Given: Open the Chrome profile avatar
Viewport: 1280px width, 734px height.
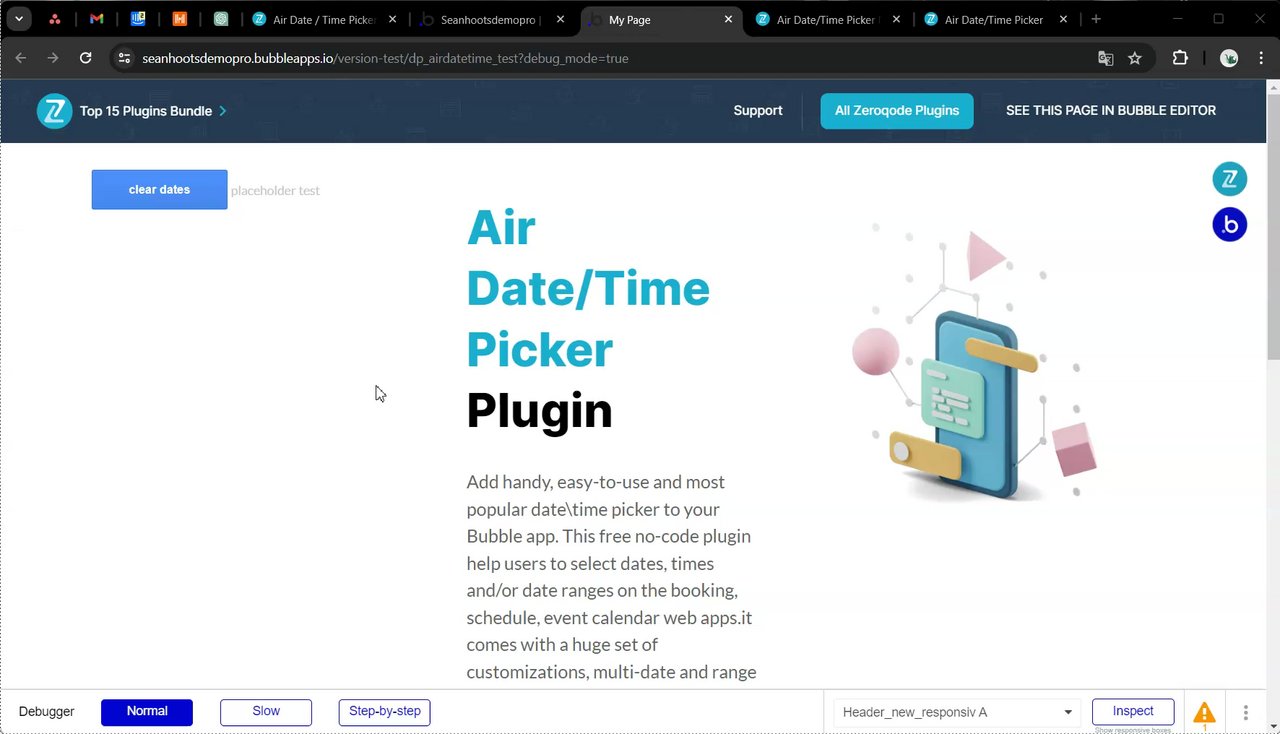Looking at the screenshot, I should click(x=1229, y=58).
